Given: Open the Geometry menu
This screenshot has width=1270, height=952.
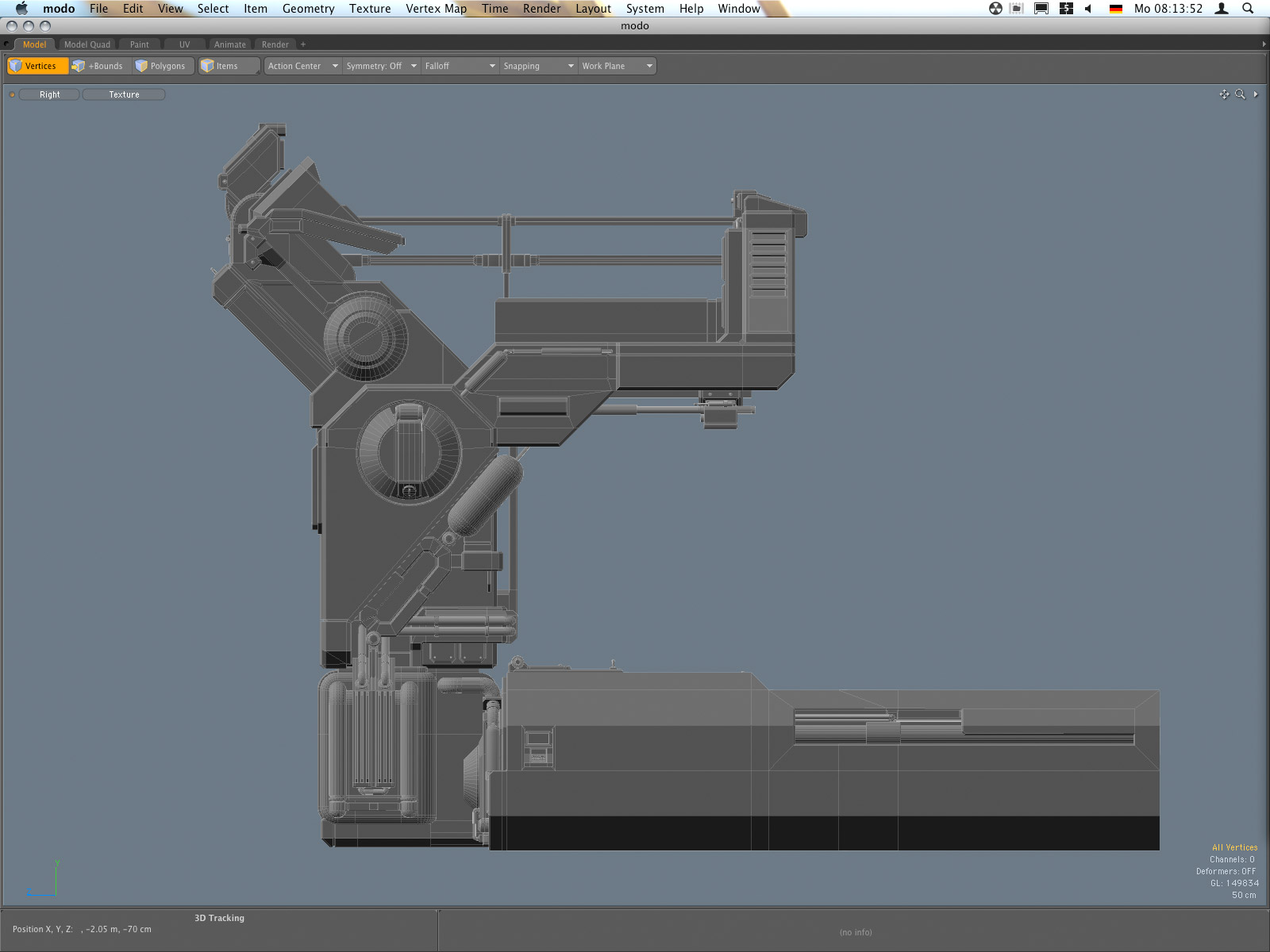Looking at the screenshot, I should pos(308,9).
